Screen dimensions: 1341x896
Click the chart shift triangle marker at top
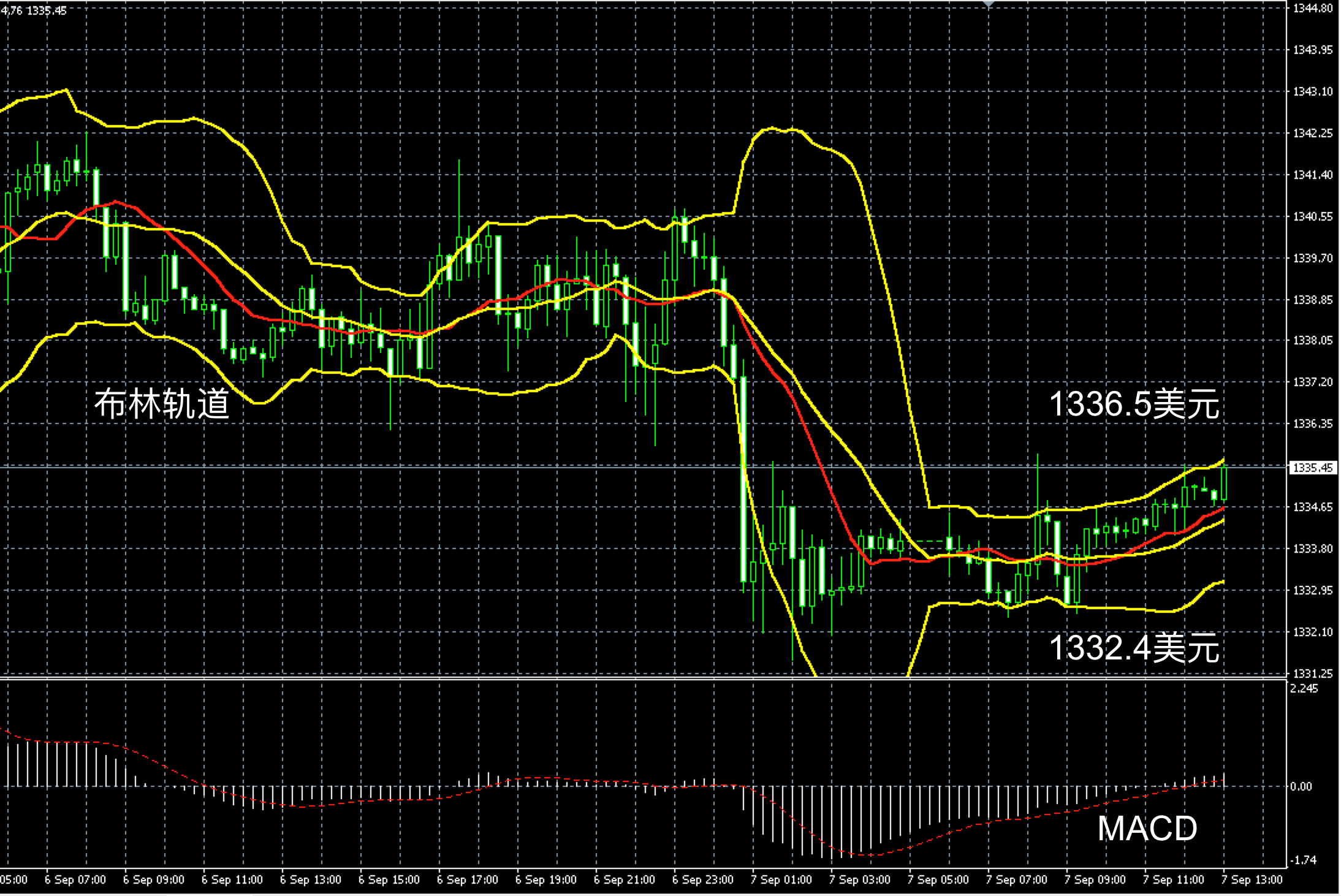tap(988, 4)
